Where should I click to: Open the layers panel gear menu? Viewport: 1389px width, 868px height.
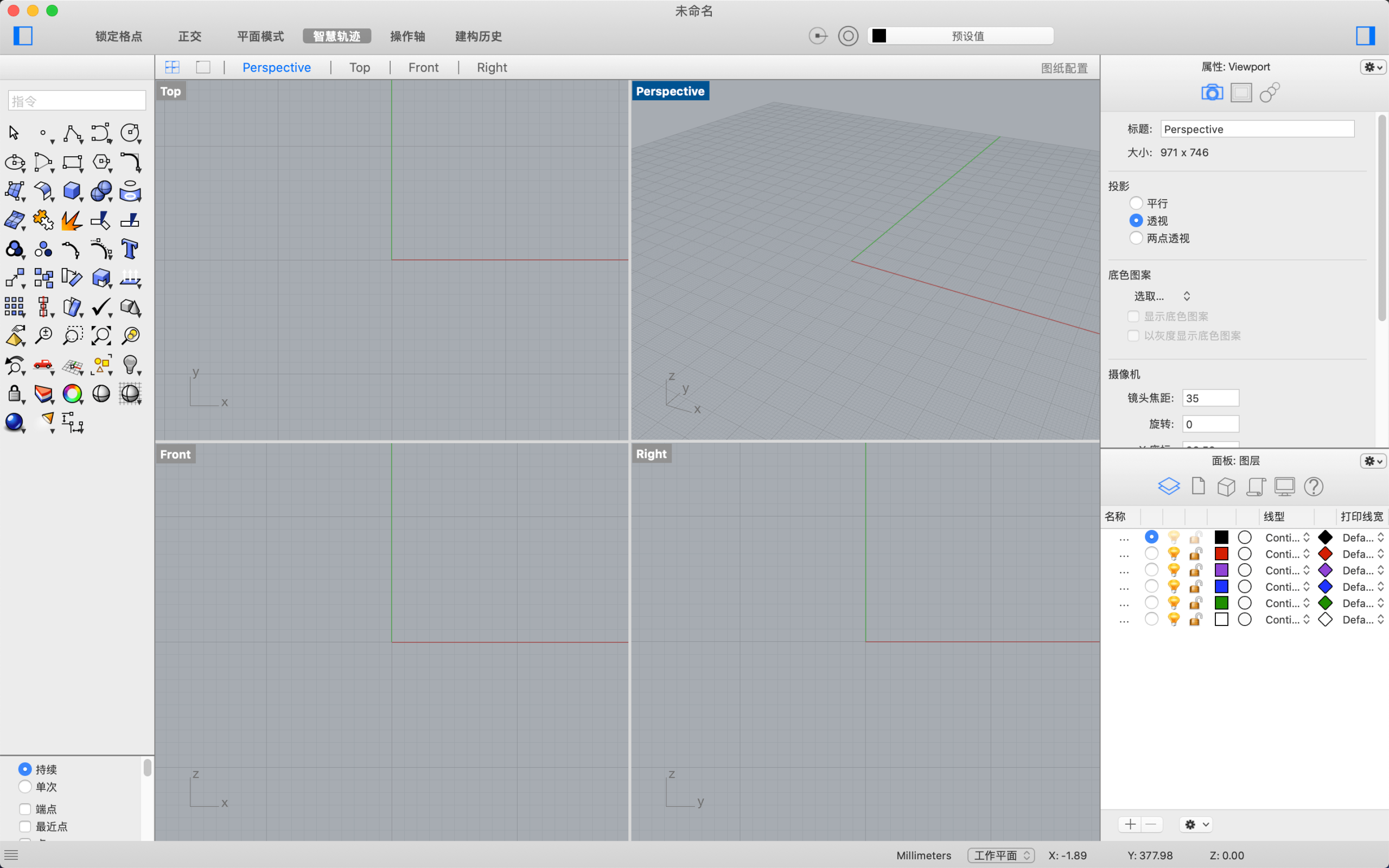(x=1373, y=461)
